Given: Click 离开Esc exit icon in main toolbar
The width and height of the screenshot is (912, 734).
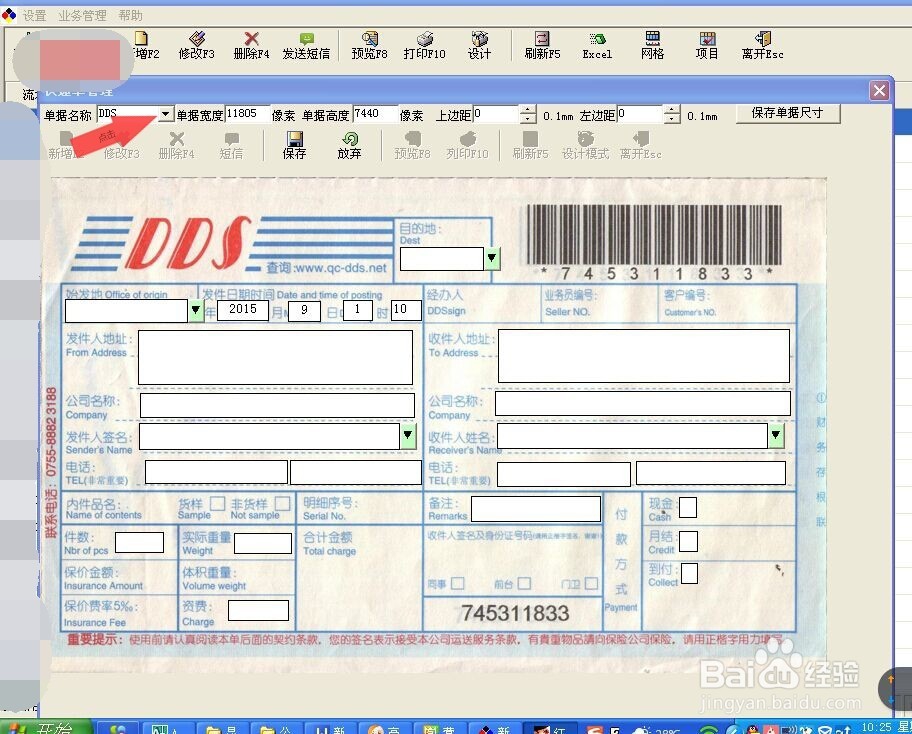Looking at the screenshot, I should point(763,45).
